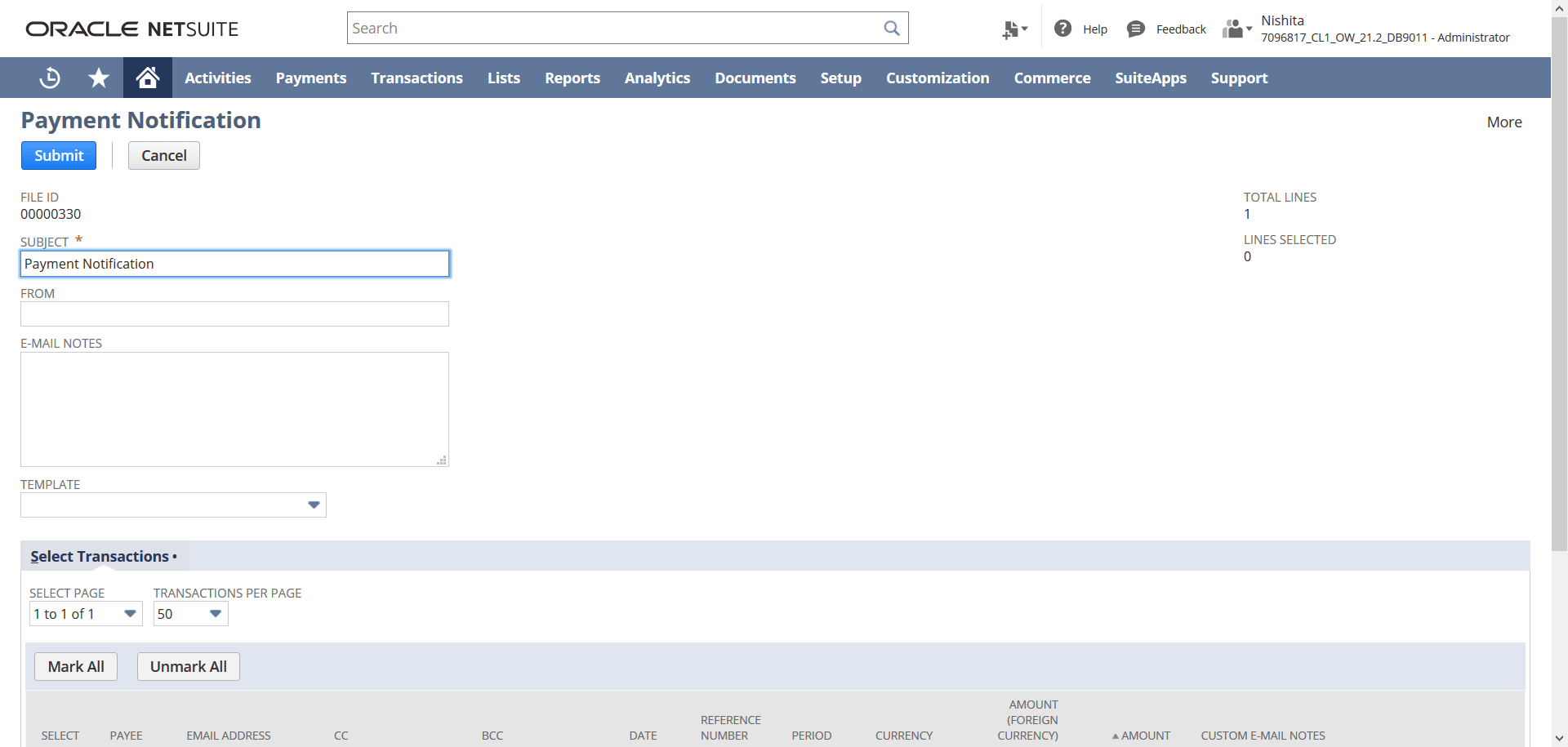Open the Support menu
The height and width of the screenshot is (747, 1568).
[1240, 78]
